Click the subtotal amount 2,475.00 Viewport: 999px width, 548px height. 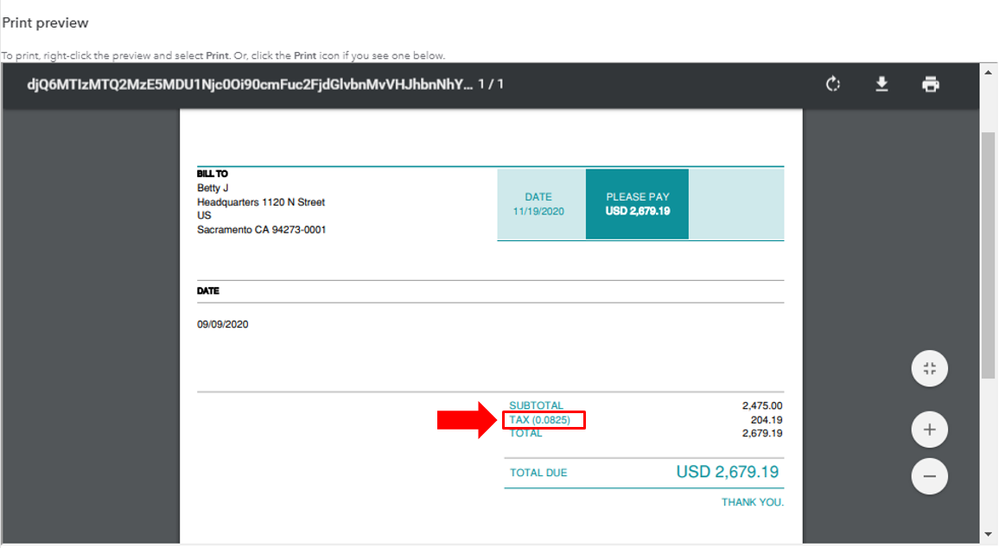click(762, 405)
